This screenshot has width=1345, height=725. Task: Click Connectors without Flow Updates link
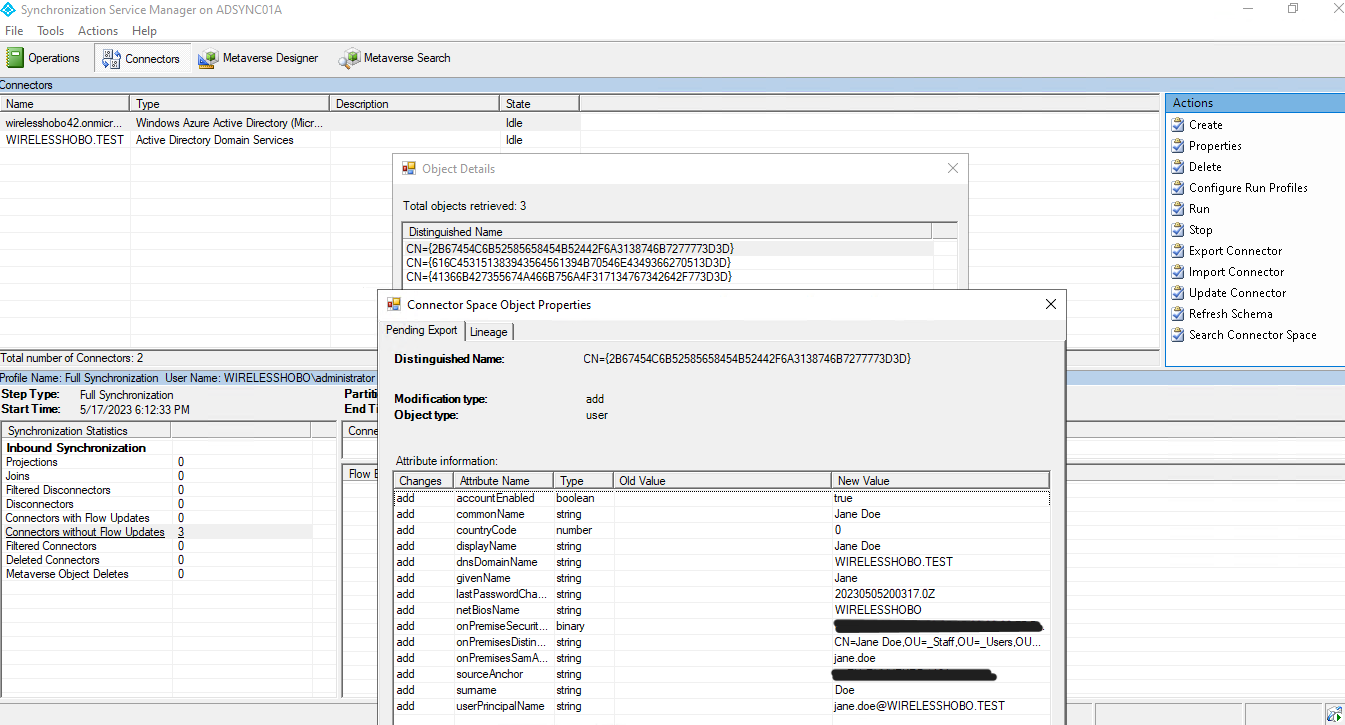pos(85,532)
